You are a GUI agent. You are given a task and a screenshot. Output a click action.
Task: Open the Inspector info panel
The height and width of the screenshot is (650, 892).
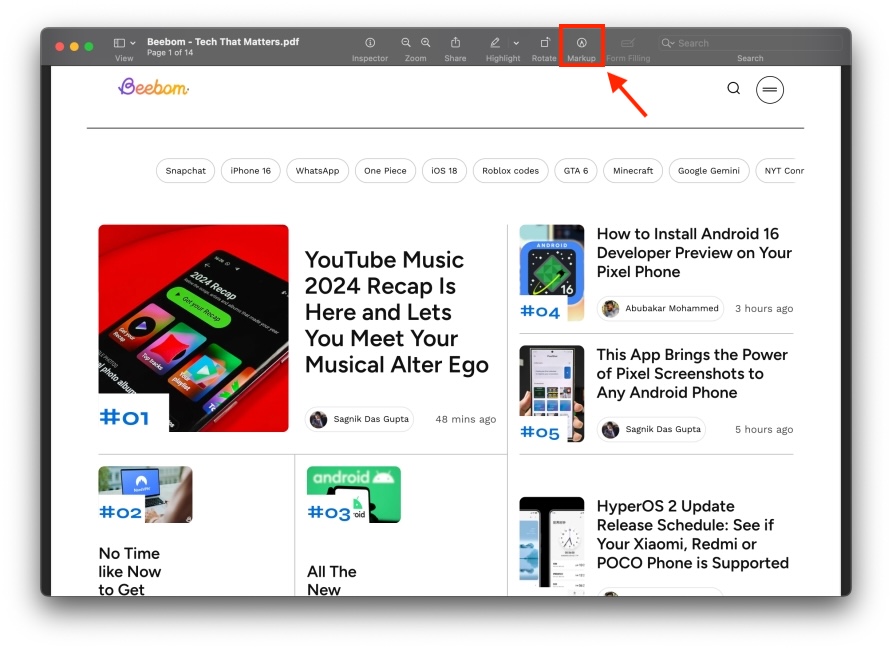click(x=370, y=43)
